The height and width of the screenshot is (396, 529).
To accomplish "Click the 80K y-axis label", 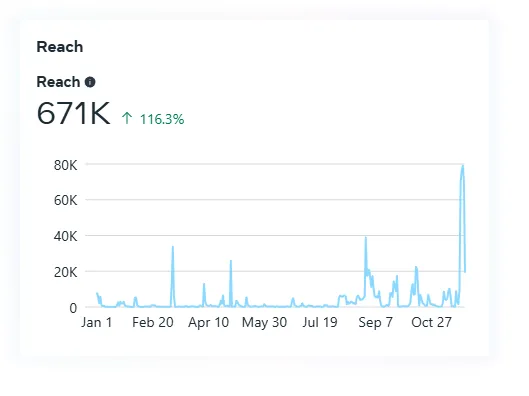I will click(65, 165).
